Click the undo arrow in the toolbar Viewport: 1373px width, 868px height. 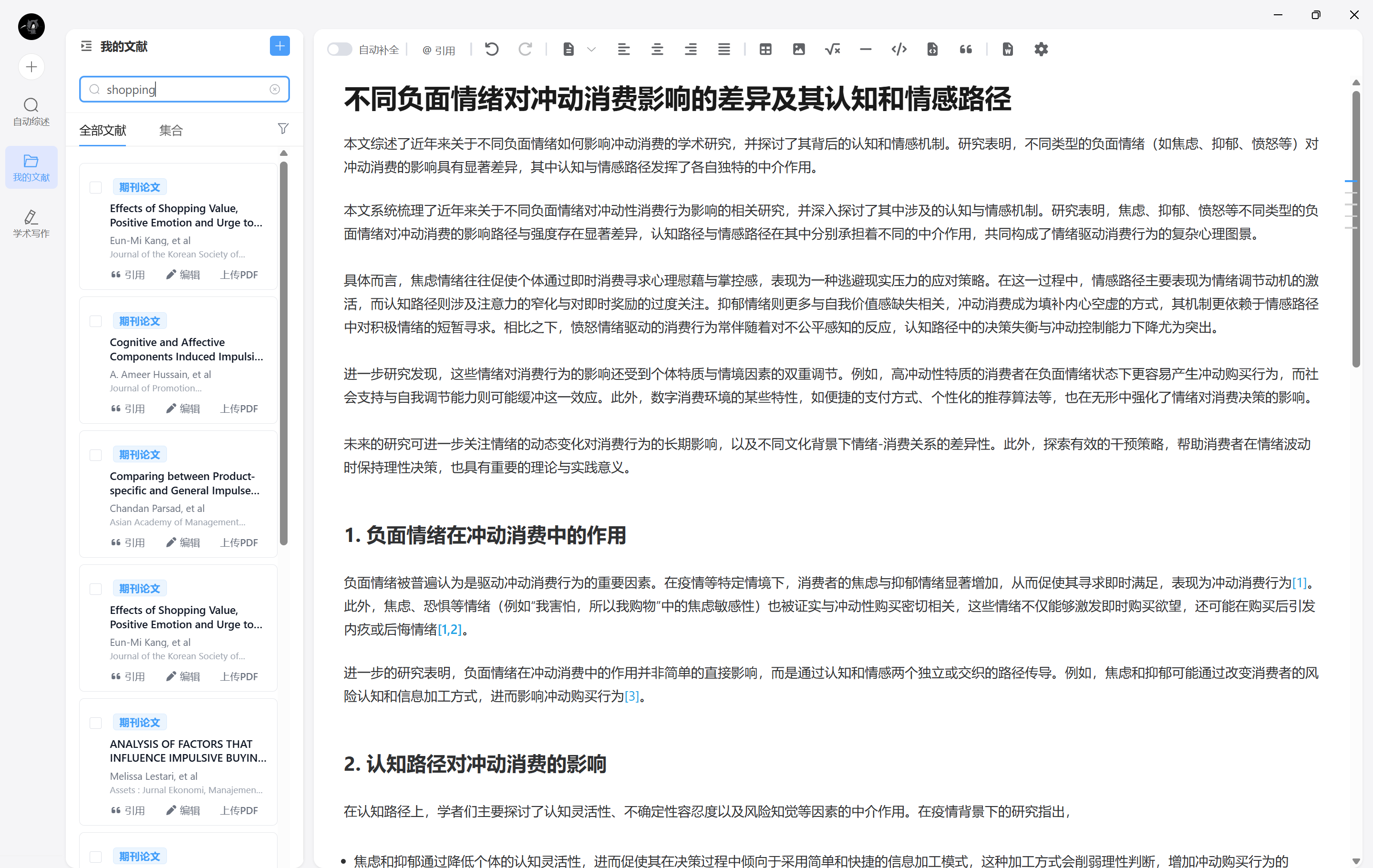pyautogui.click(x=492, y=49)
